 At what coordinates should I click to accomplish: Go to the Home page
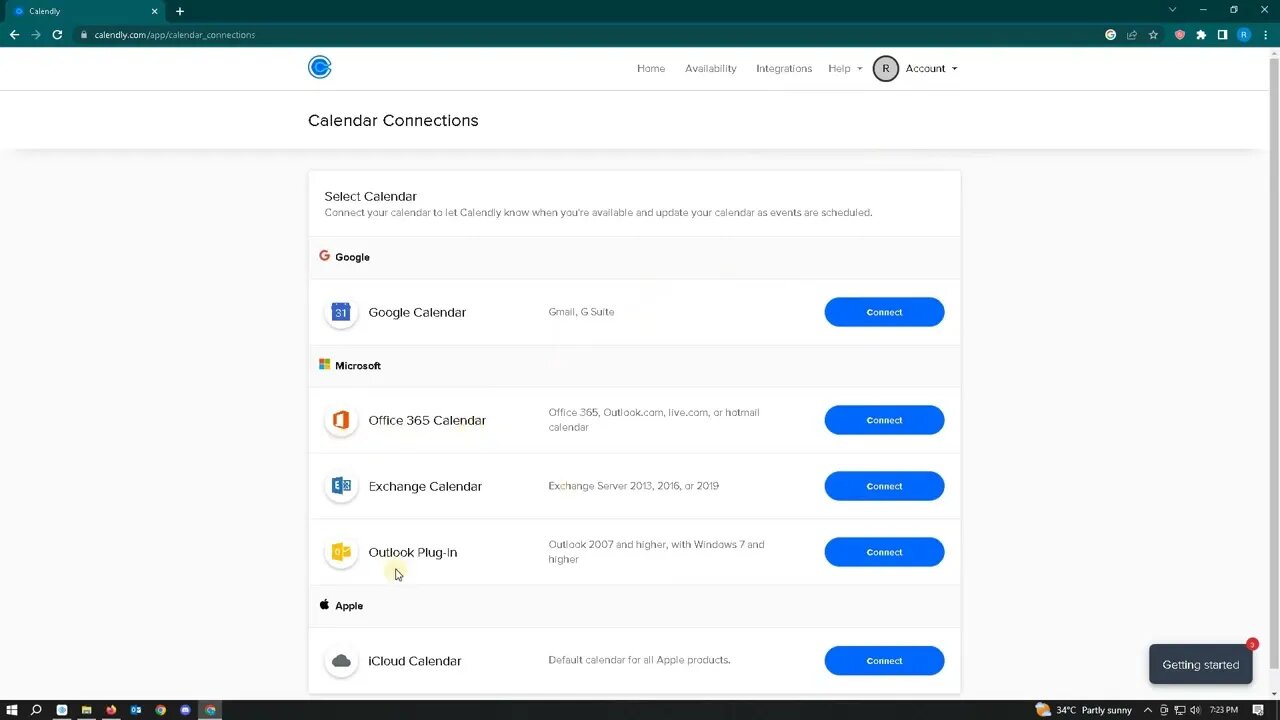pos(651,69)
